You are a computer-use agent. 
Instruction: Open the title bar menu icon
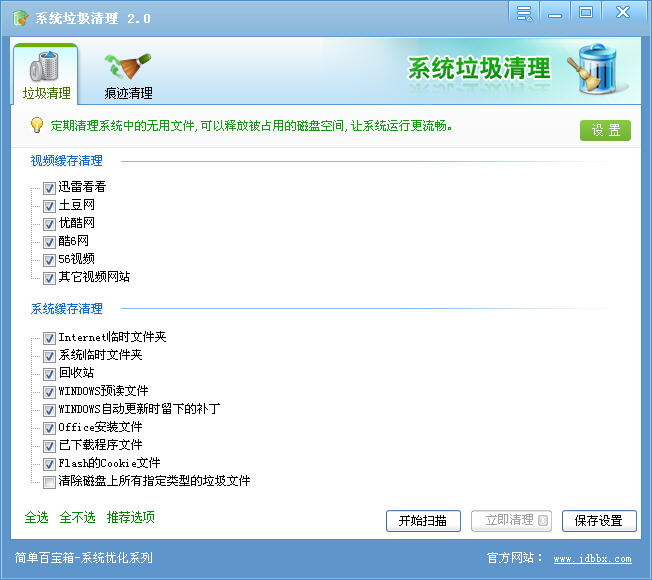(523, 13)
